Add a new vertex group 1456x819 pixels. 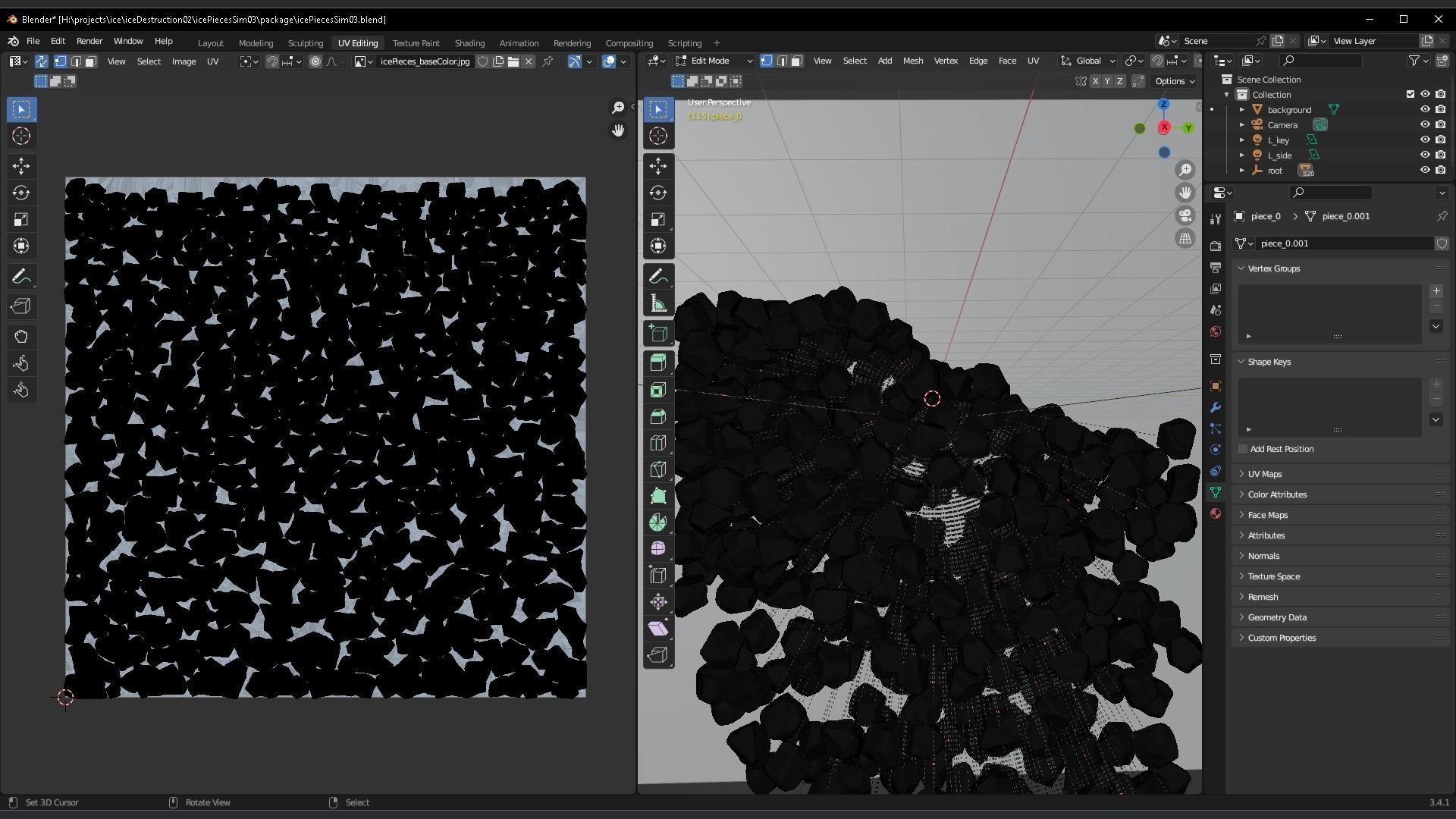click(1436, 291)
